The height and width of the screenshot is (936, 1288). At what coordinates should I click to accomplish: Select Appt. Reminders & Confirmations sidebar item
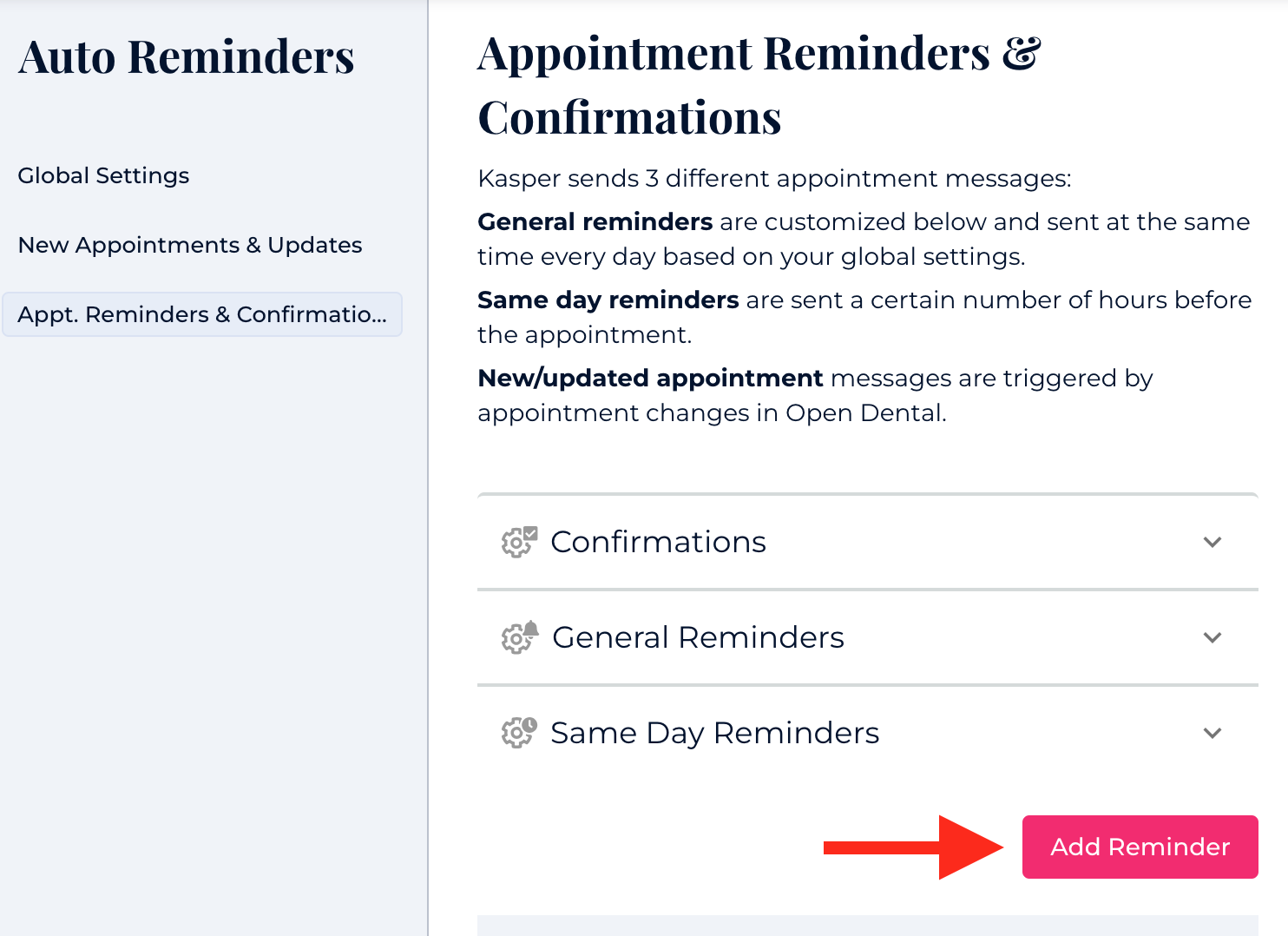(x=202, y=314)
